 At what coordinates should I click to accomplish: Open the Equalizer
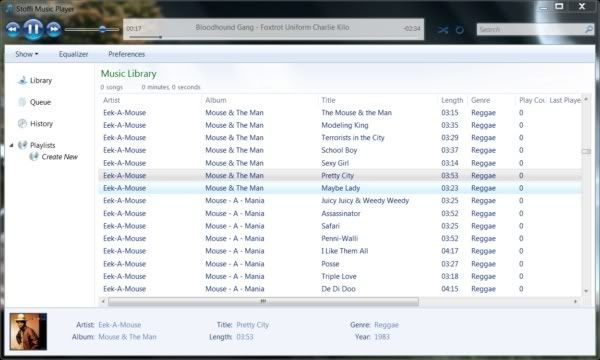(73, 54)
